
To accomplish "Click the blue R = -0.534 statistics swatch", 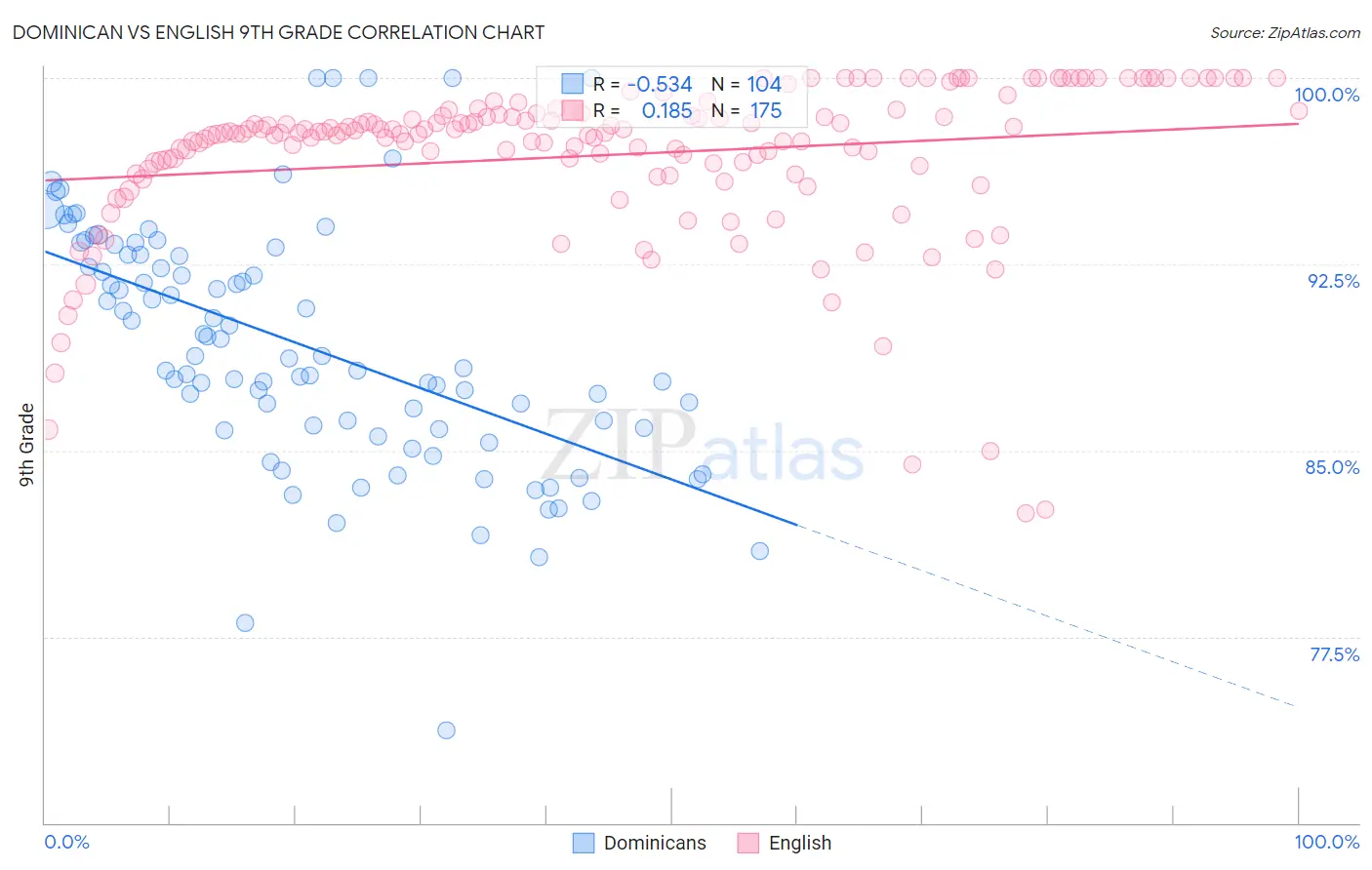I will (x=572, y=84).
